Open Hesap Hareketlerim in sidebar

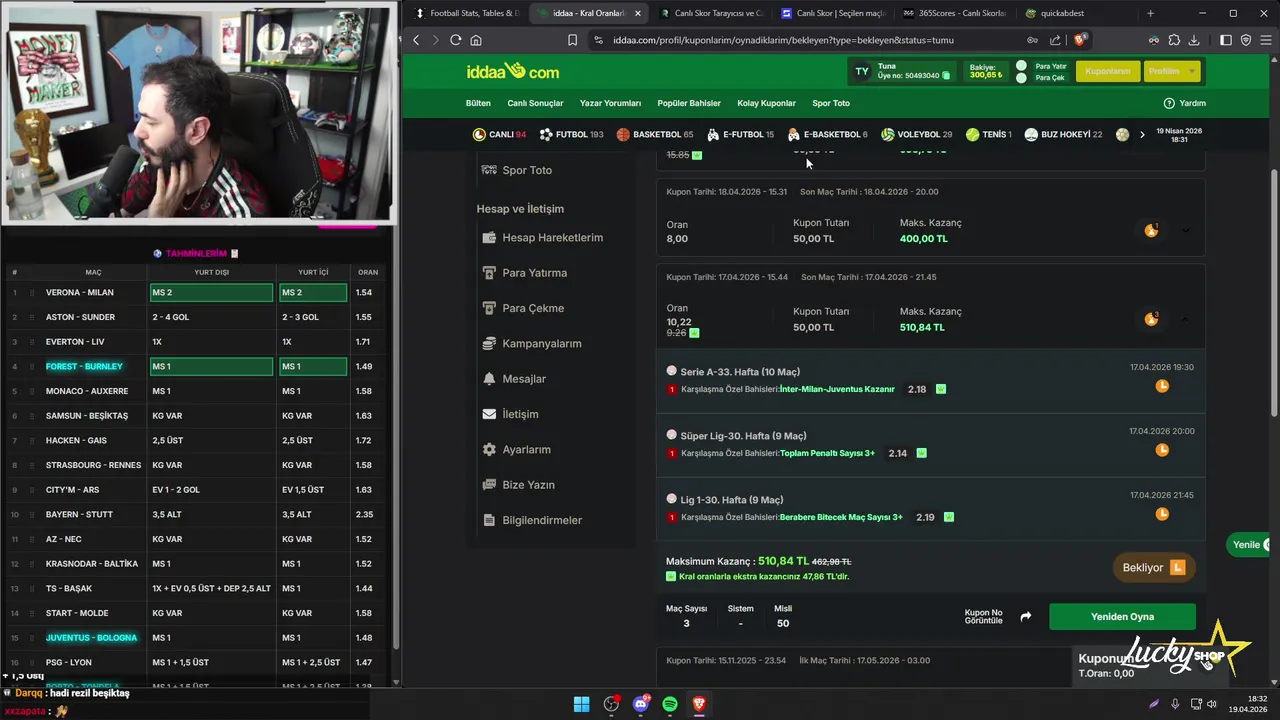click(552, 238)
